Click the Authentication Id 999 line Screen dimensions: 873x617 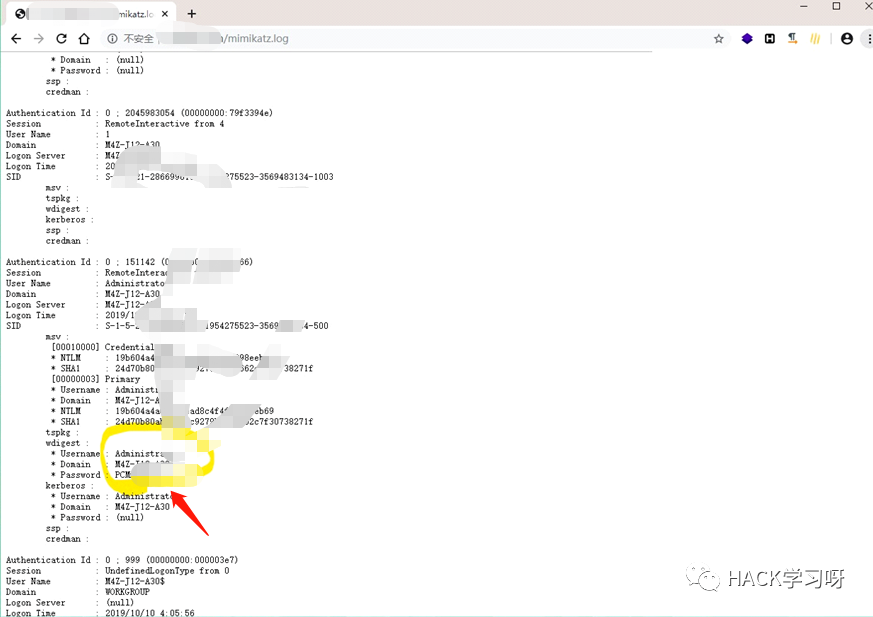[122, 560]
